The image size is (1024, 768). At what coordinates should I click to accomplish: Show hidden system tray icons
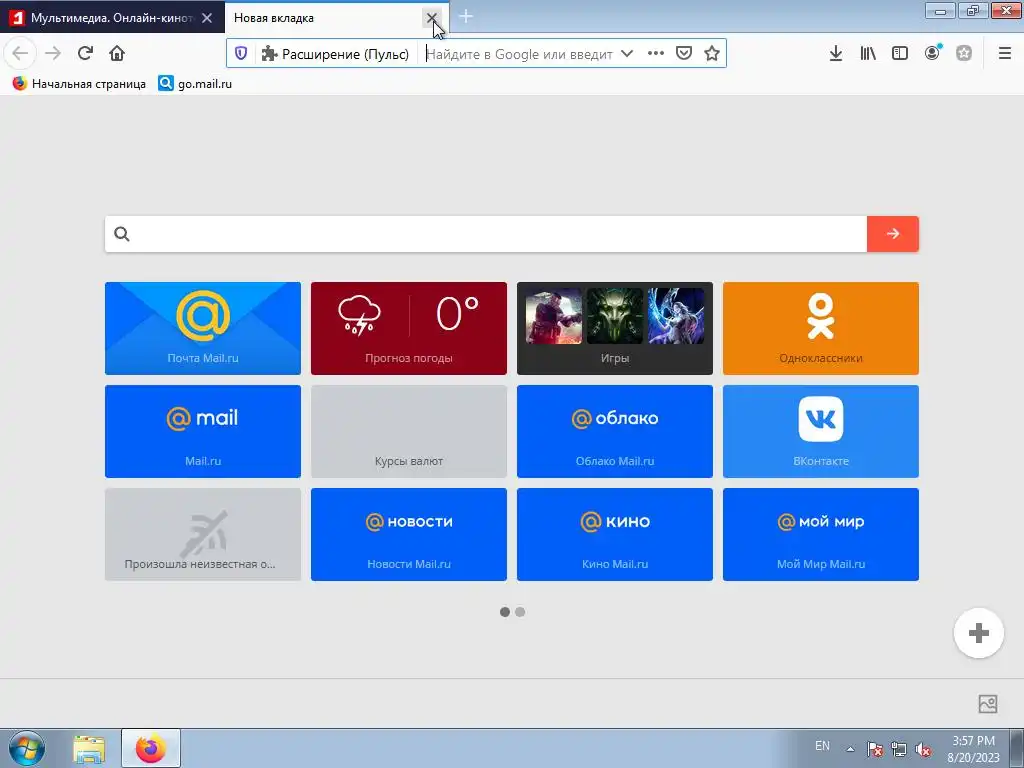point(850,749)
